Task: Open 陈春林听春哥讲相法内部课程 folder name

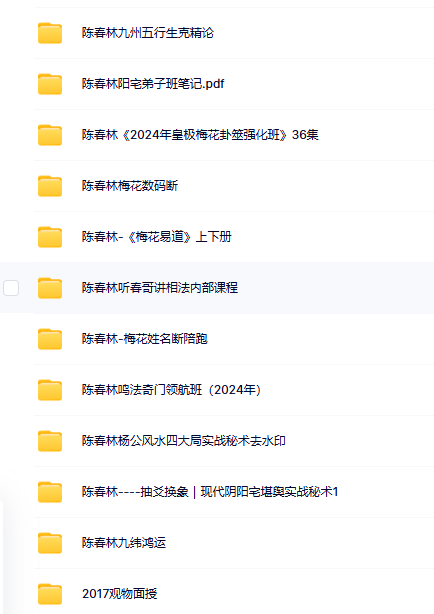Action: pyautogui.click(x=159, y=288)
